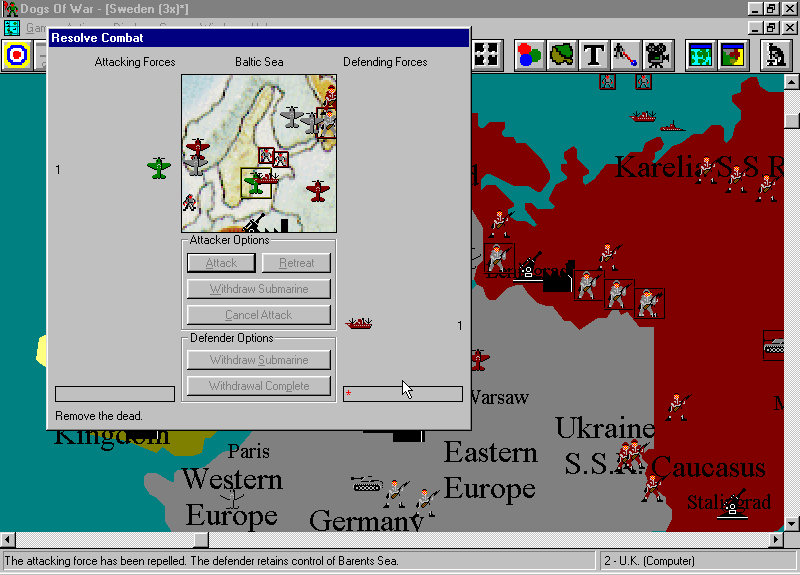The height and width of the screenshot is (575, 800).
Task: Click the green territory map toolbar icon
Action: point(562,55)
